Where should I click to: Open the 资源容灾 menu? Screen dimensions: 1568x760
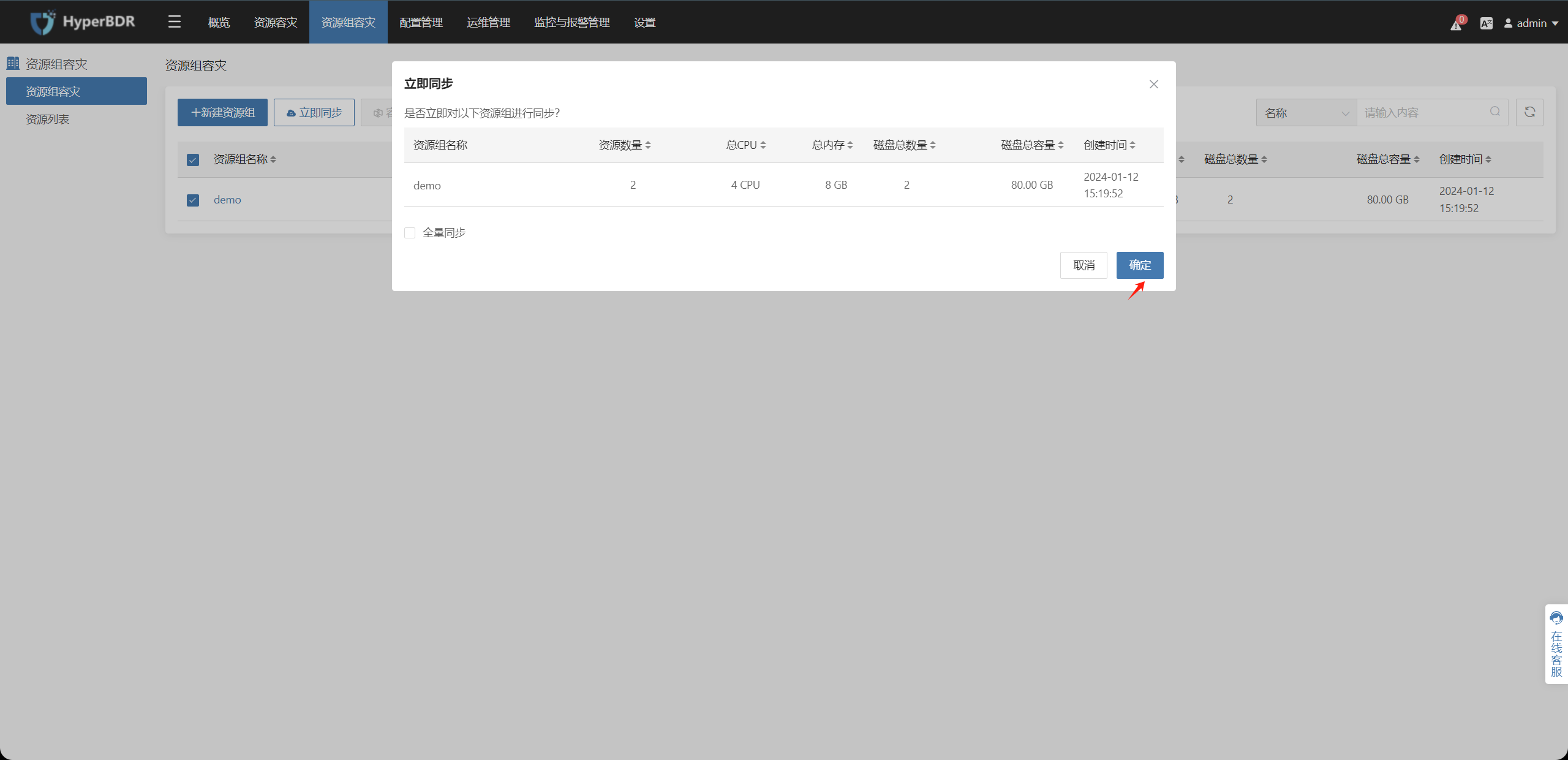[x=276, y=22]
